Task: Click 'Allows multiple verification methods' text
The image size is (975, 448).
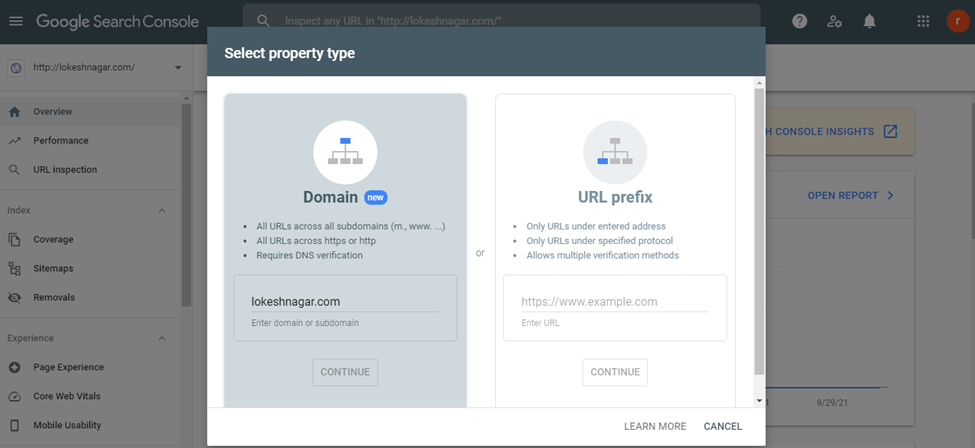Action: [603, 255]
